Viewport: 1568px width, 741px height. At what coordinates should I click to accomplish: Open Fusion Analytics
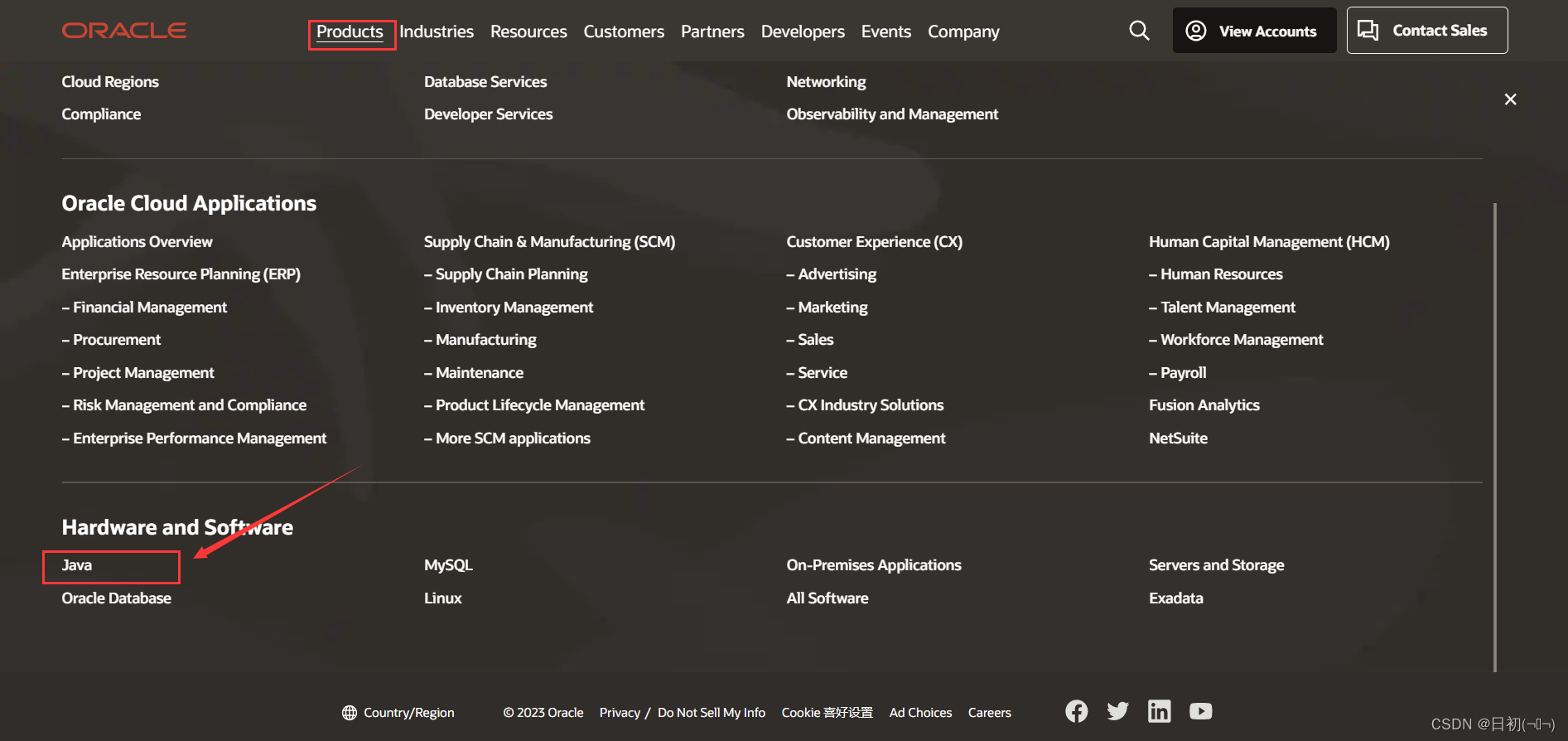pos(1204,405)
